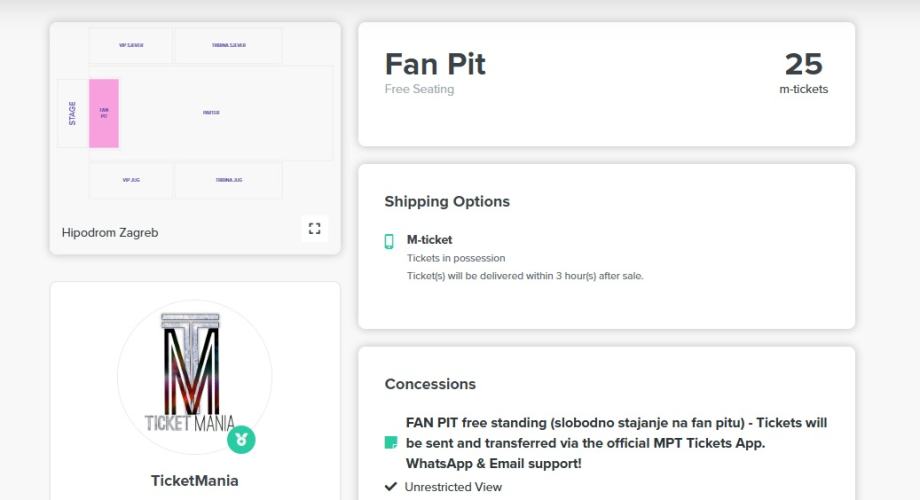This screenshot has height=500, width=920.
Task: Open the TicketMania seller name link
Action: coord(194,480)
